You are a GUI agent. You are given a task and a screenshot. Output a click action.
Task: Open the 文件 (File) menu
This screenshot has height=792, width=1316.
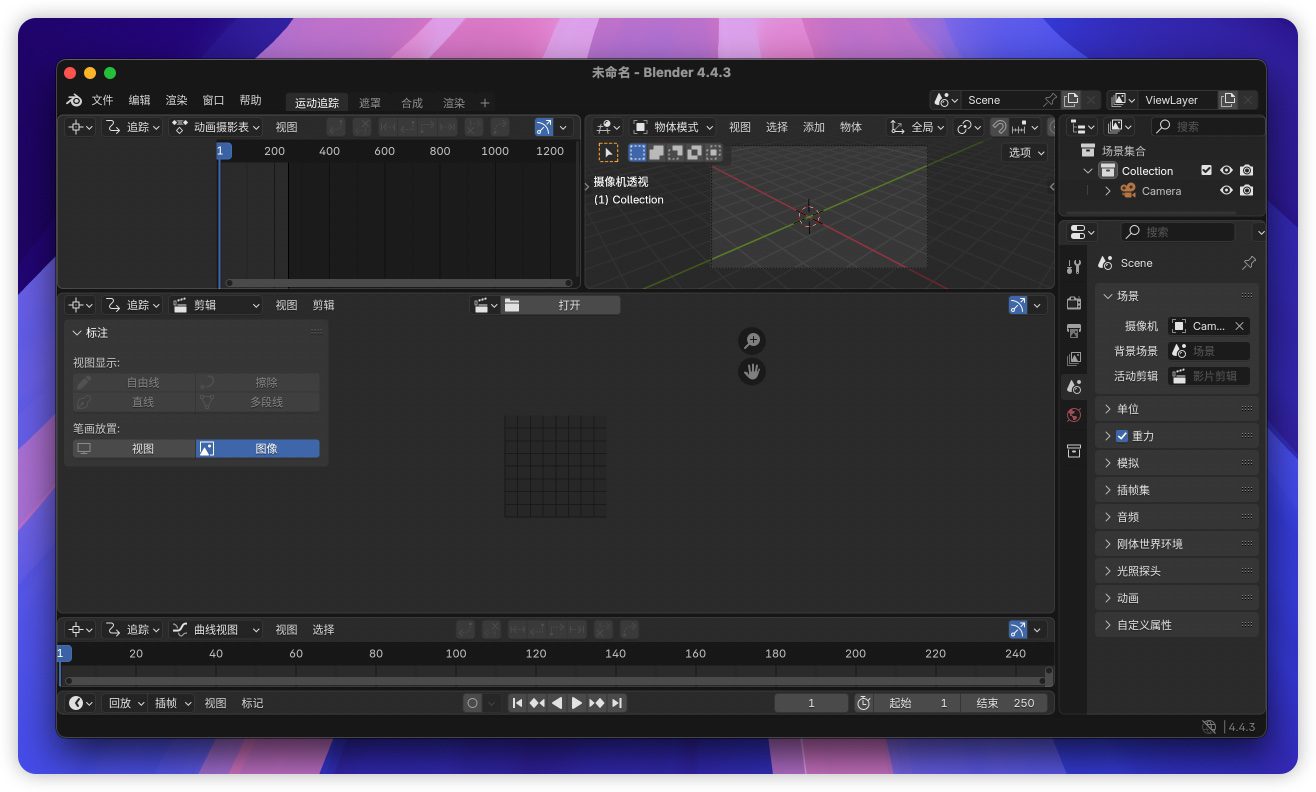coord(102,101)
